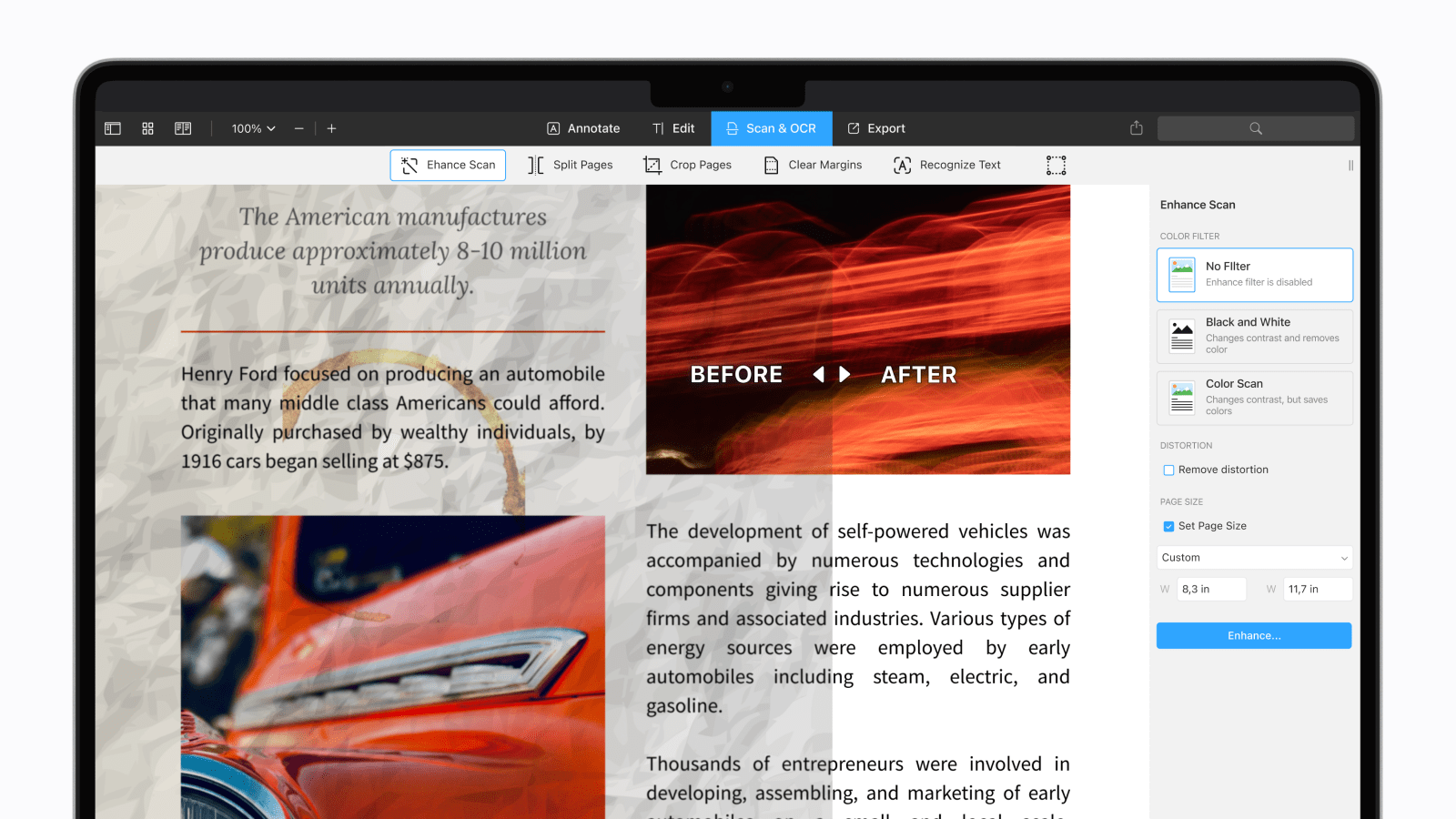Select the Black and White color filter
This screenshot has width=1456, height=819.
(1254, 336)
